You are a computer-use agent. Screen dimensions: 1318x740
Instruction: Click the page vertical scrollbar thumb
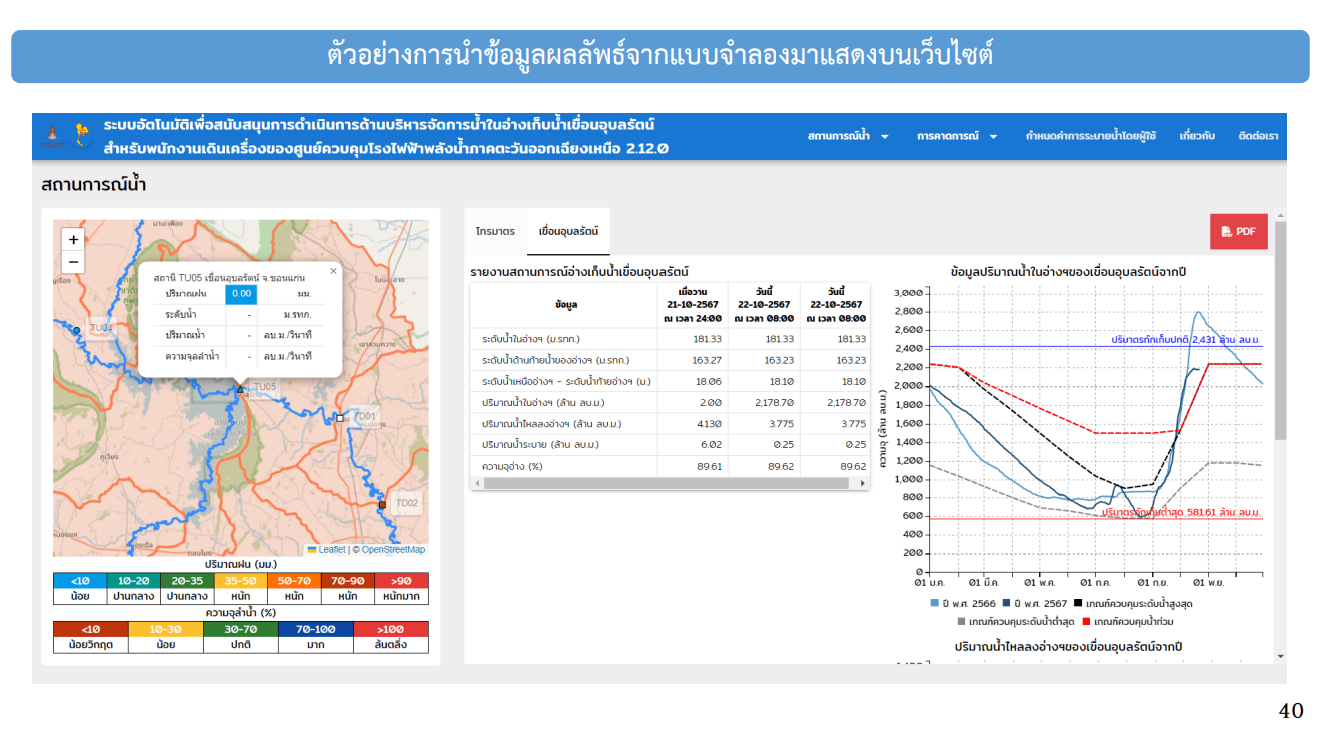pos(1280,330)
